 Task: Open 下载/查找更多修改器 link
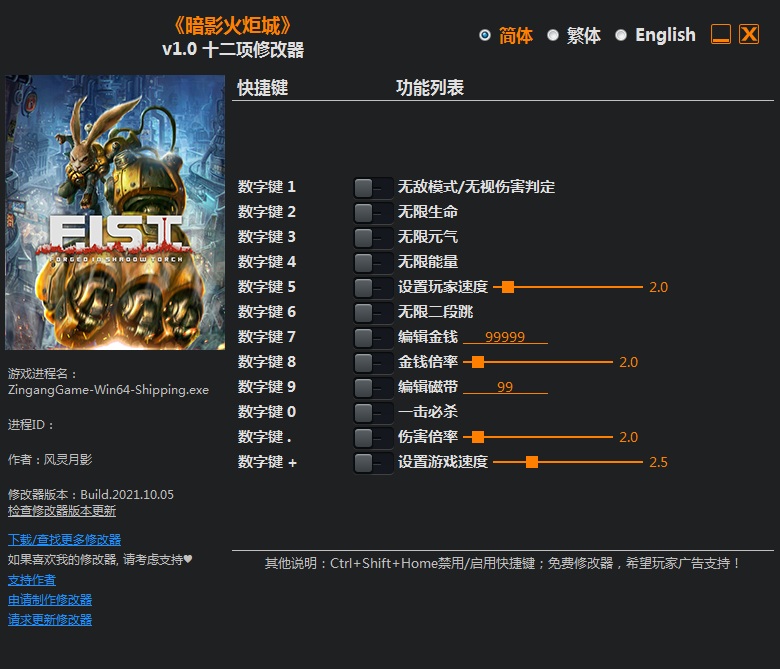(65, 540)
